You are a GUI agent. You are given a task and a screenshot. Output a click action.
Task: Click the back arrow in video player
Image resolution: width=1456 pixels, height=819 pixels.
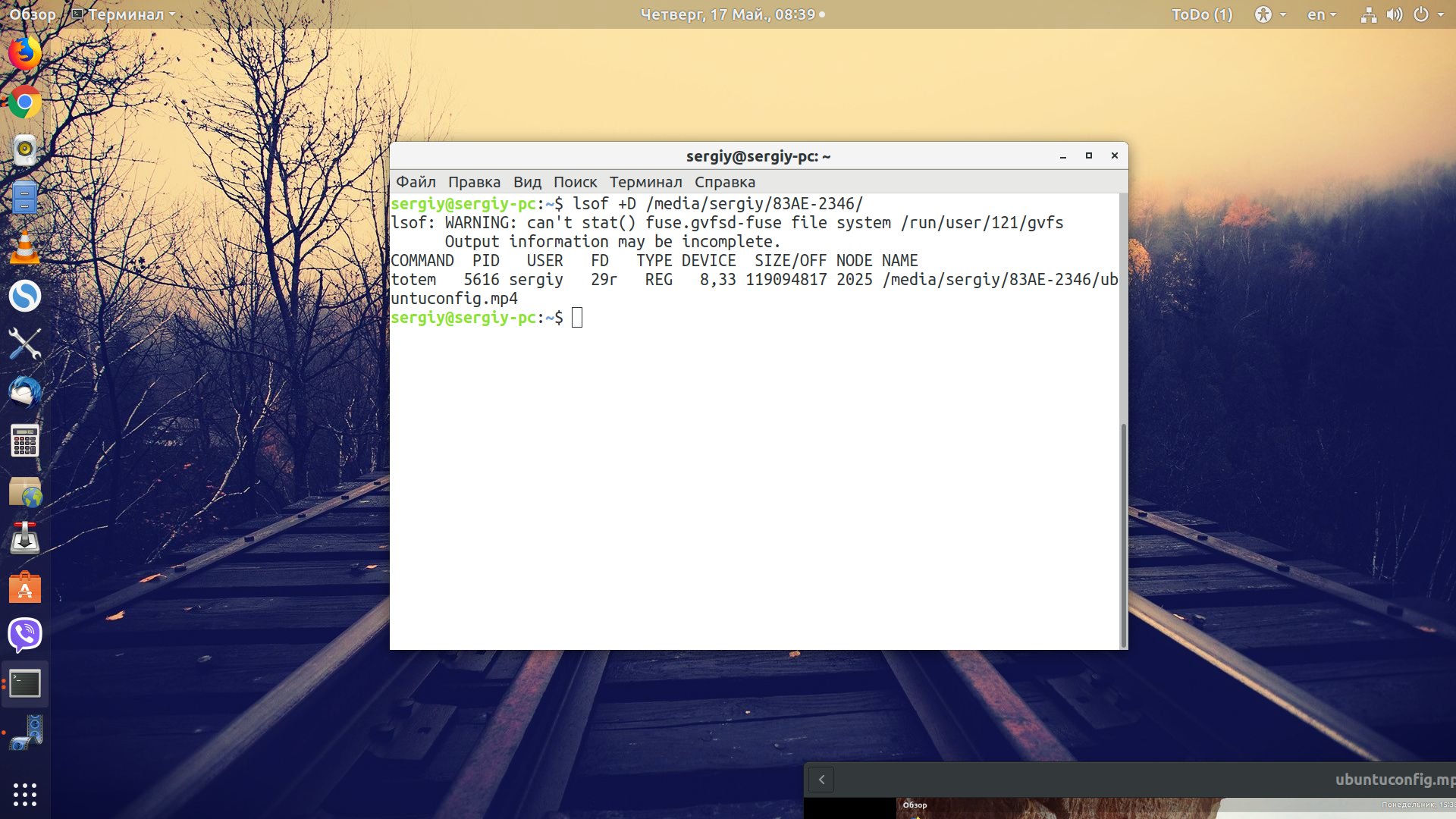point(821,780)
